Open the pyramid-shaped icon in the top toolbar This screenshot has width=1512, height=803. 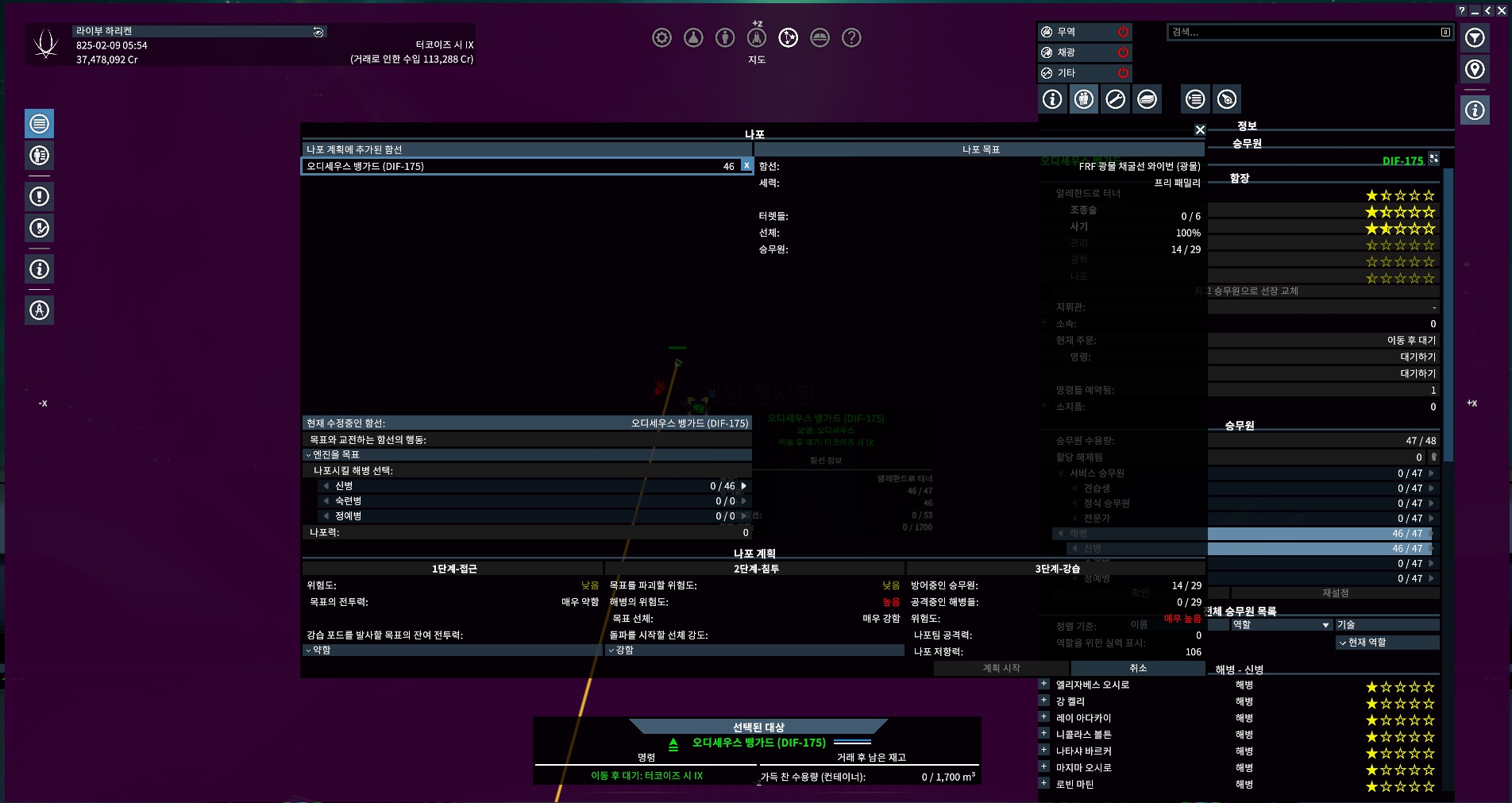tap(693, 37)
